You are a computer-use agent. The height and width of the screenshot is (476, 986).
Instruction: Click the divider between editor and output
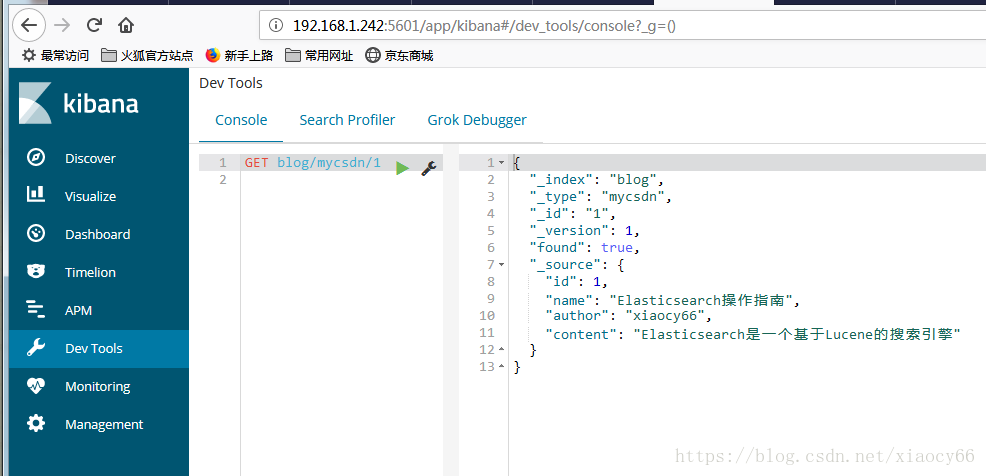pos(451,308)
